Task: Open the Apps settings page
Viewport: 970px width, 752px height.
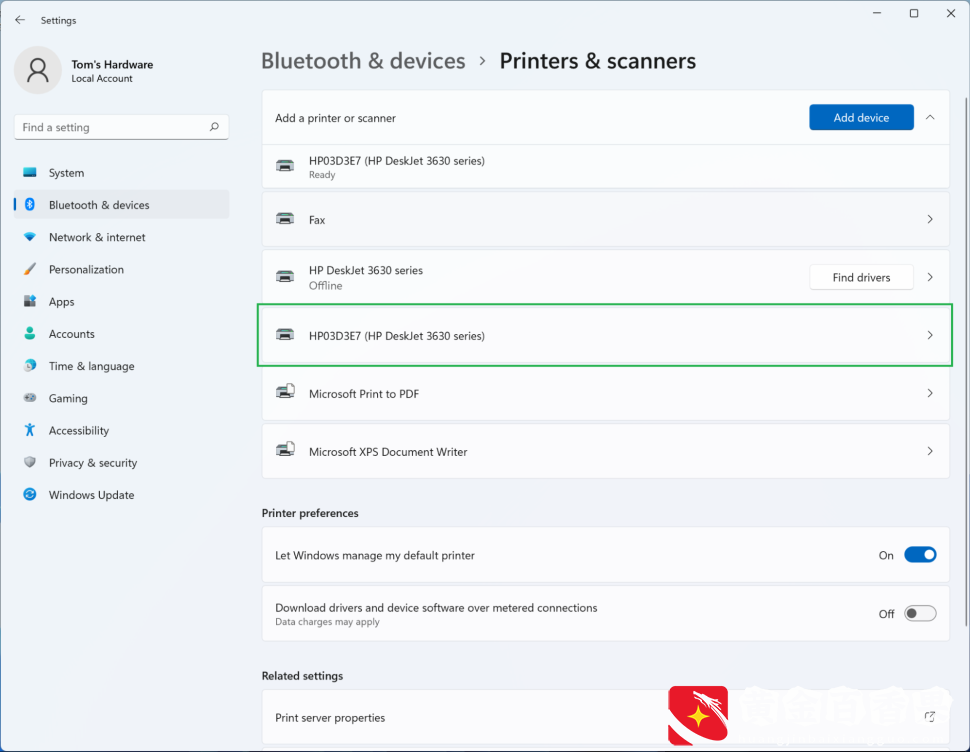Action: [x=121, y=301]
